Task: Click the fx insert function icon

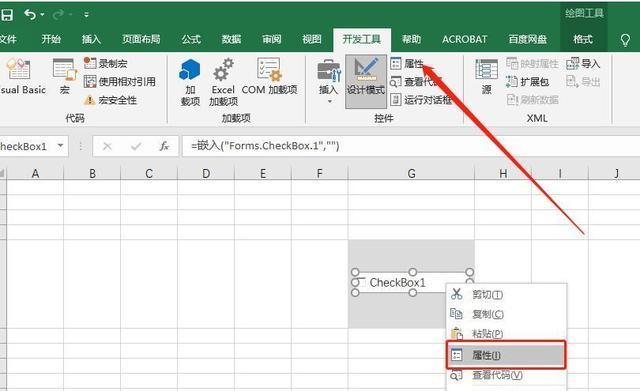Action: tap(164, 146)
